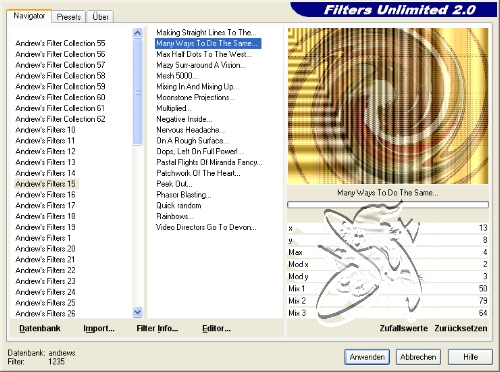Select Andrew's Filters 19 category
500x372 pixels.
point(45,227)
